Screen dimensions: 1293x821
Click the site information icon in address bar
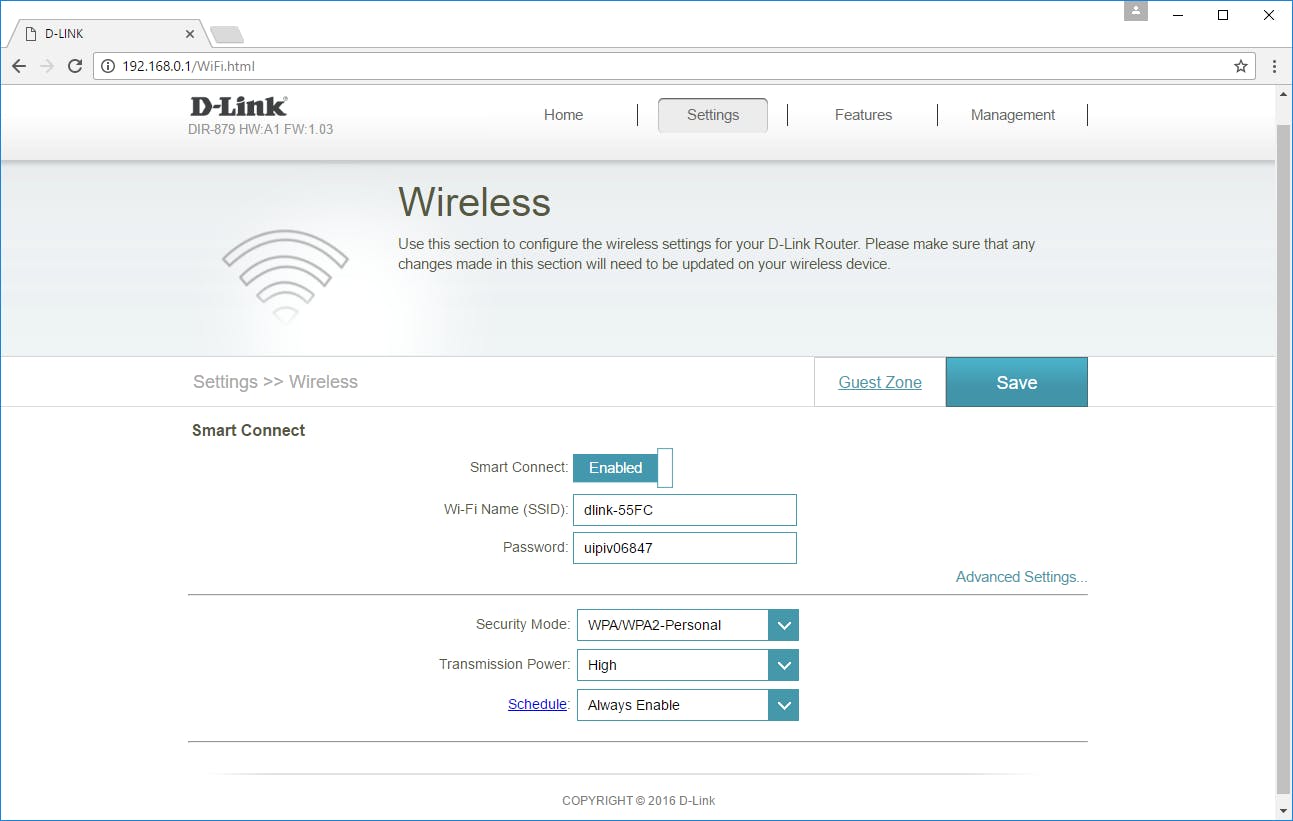tap(109, 66)
